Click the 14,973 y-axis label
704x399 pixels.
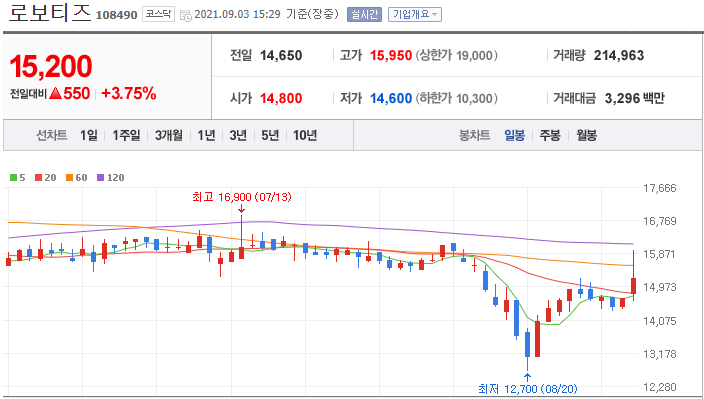click(x=660, y=287)
